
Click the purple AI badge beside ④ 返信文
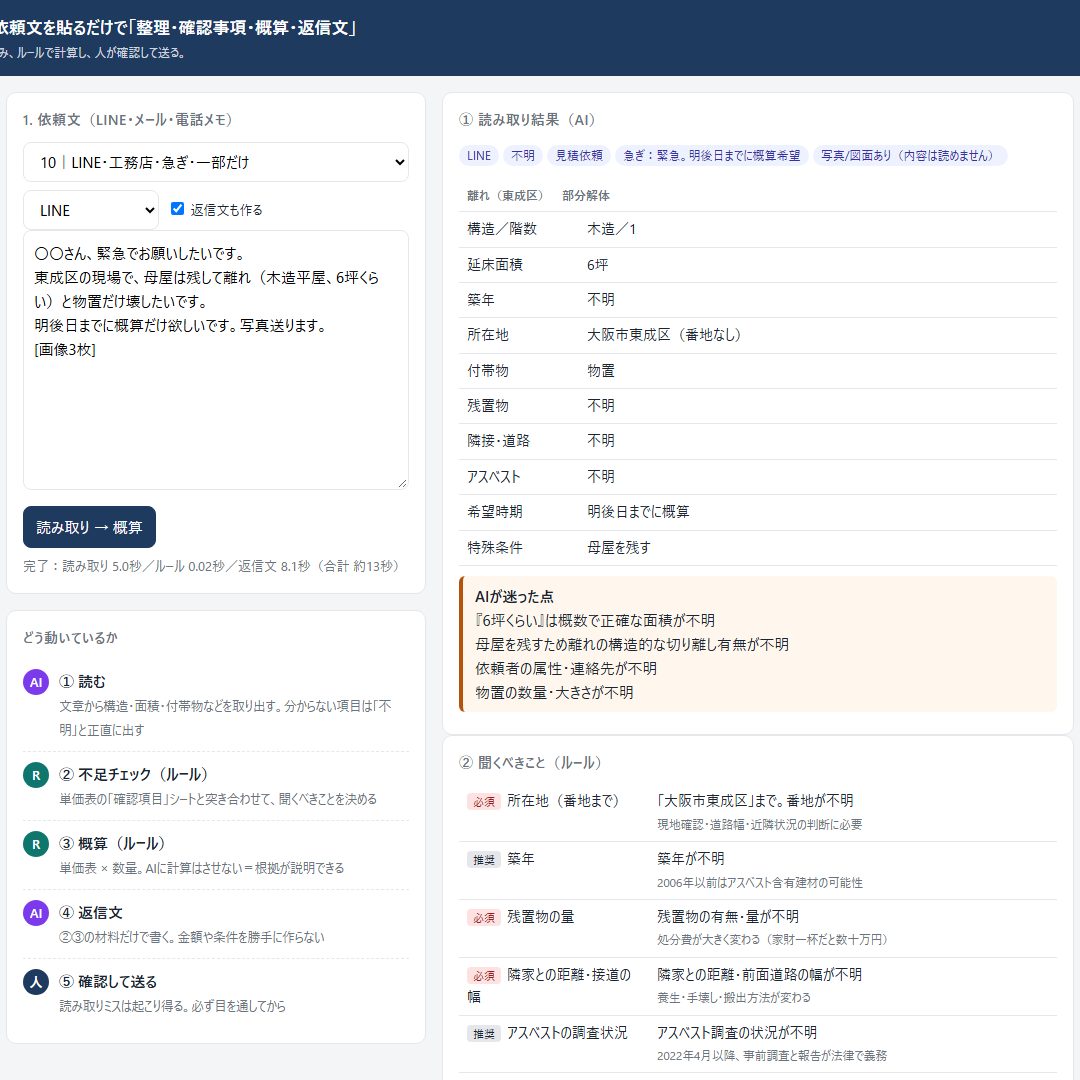tap(36, 913)
